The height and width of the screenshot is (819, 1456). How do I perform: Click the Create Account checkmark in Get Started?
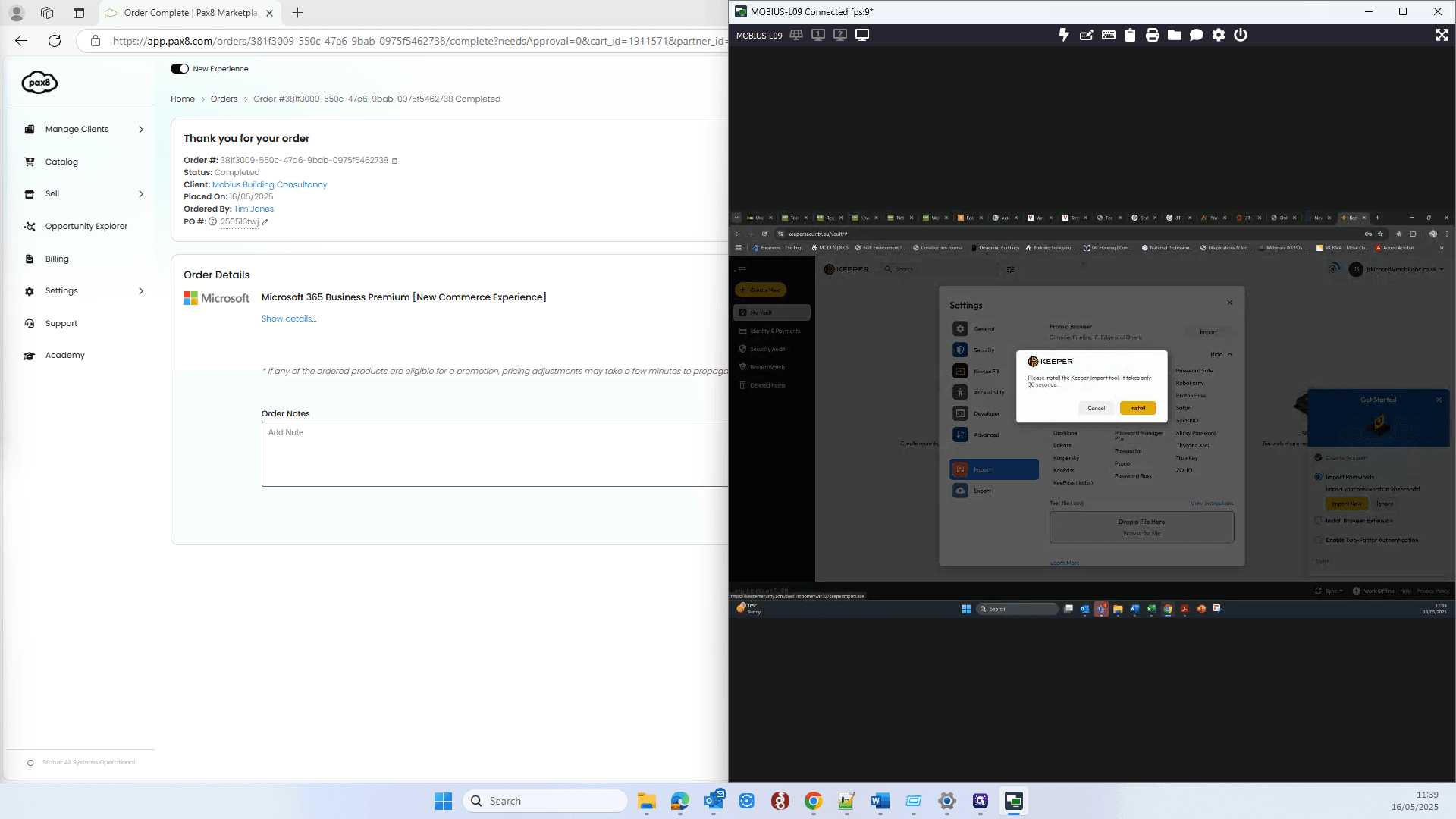pyautogui.click(x=1319, y=457)
